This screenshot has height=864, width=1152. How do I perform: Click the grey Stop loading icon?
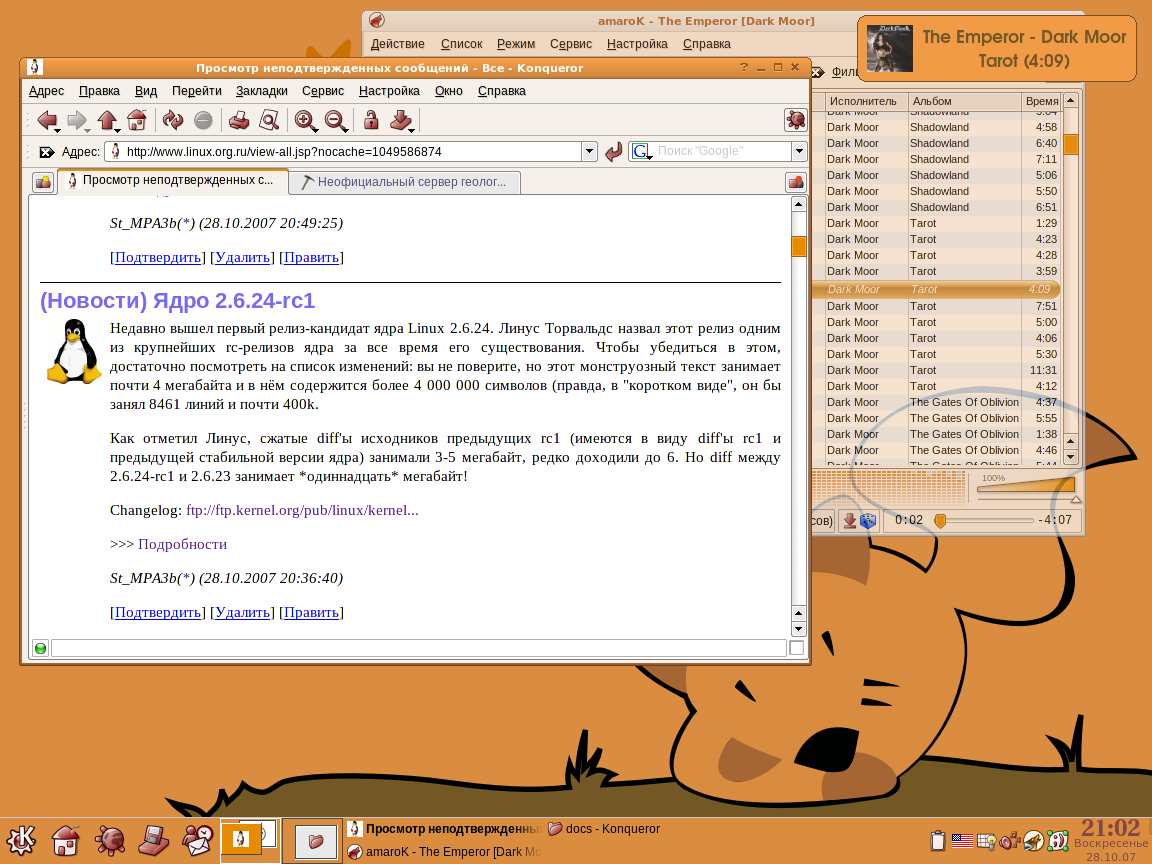[203, 120]
